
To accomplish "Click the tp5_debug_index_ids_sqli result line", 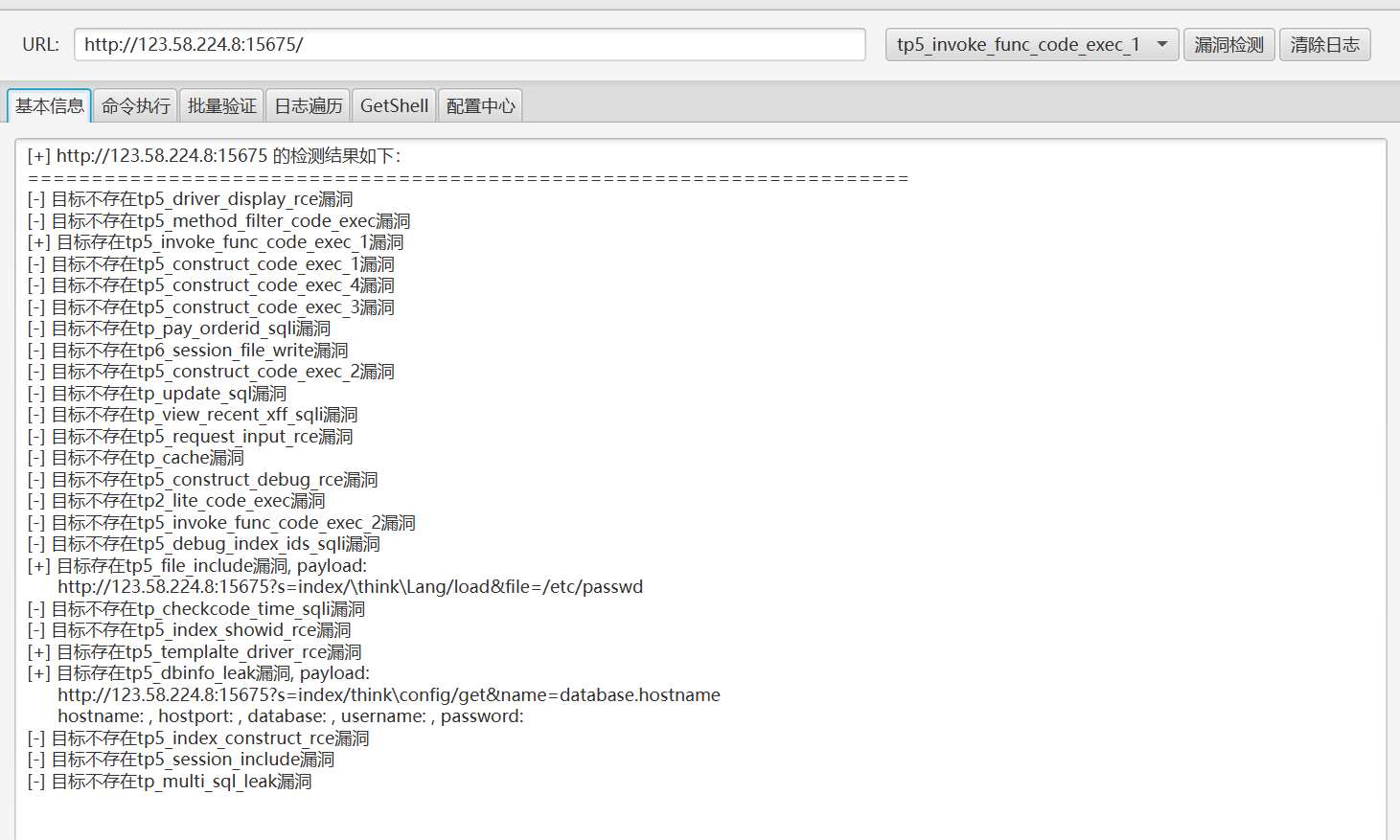I will (204, 544).
